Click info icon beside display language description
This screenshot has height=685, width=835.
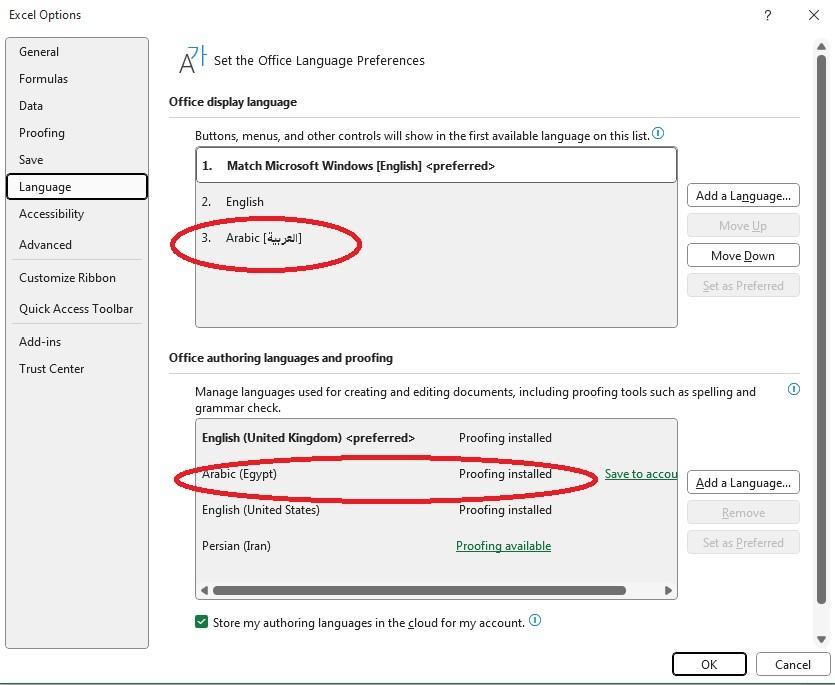click(x=658, y=133)
